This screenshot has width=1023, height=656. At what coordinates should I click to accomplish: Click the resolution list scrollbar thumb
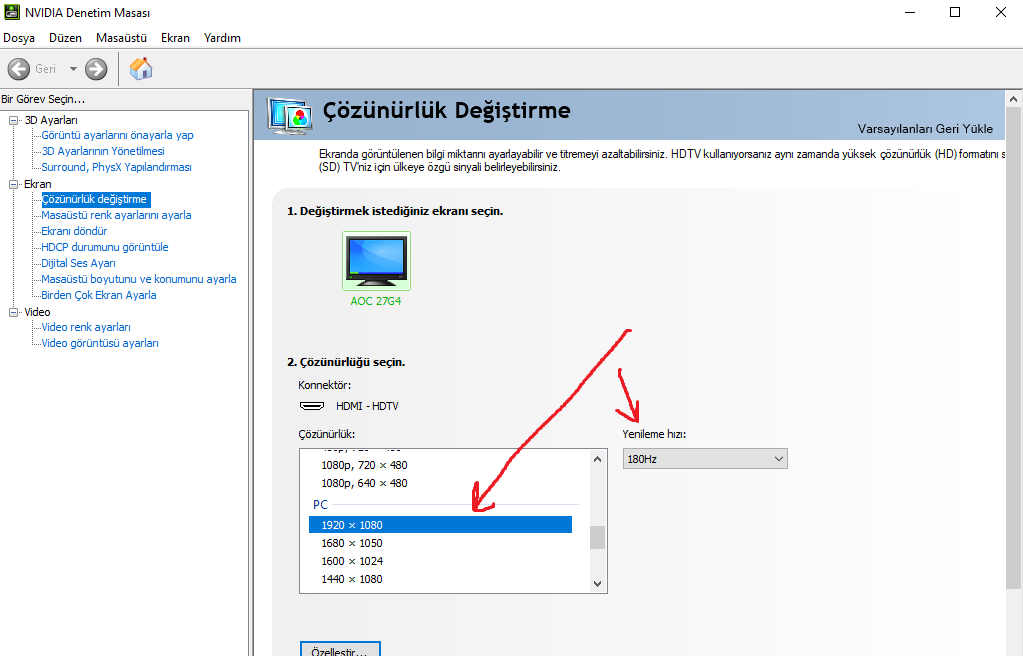(597, 537)
